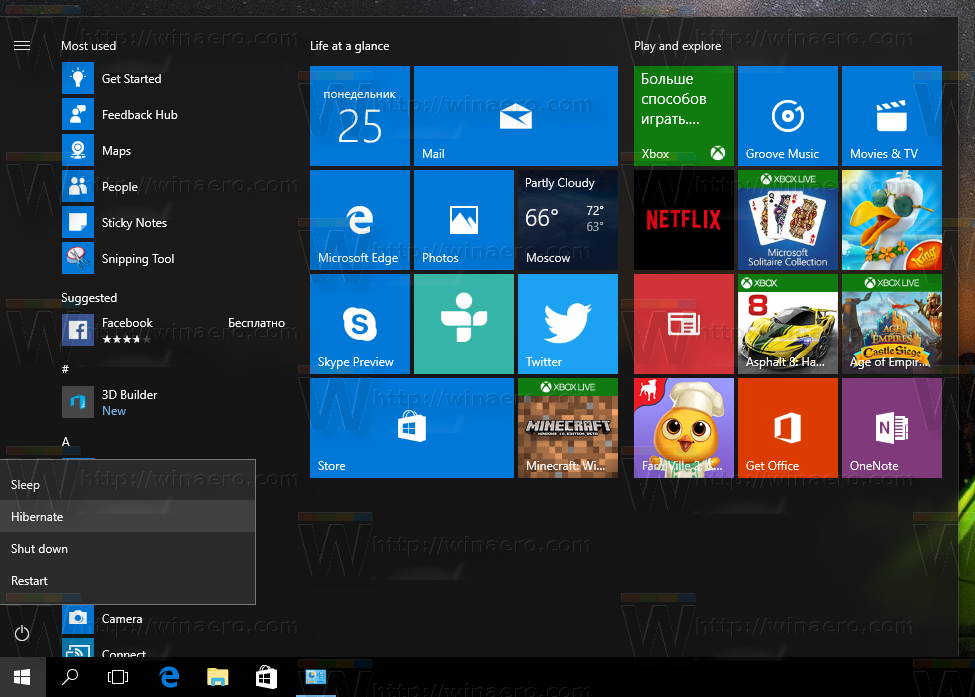Launch Edge from the taskbar
Screen dimensions: 975x697
pos(169,677)
